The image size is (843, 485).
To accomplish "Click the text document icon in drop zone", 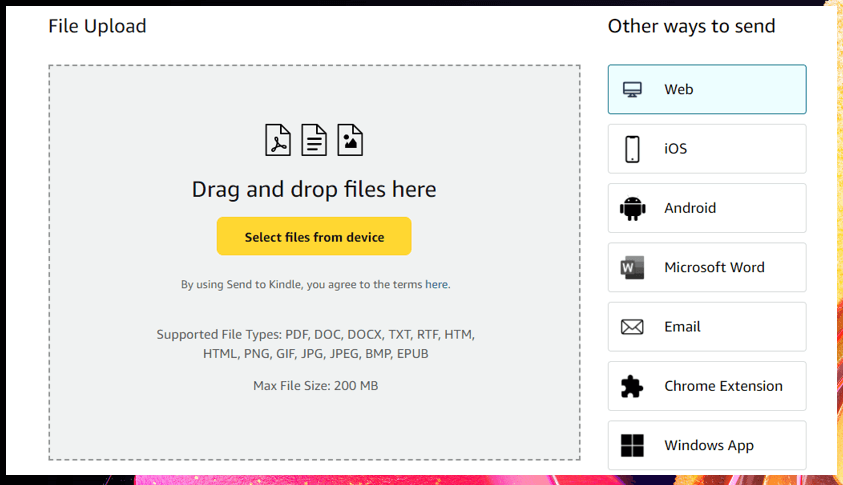I will click(x=314, y=140).
